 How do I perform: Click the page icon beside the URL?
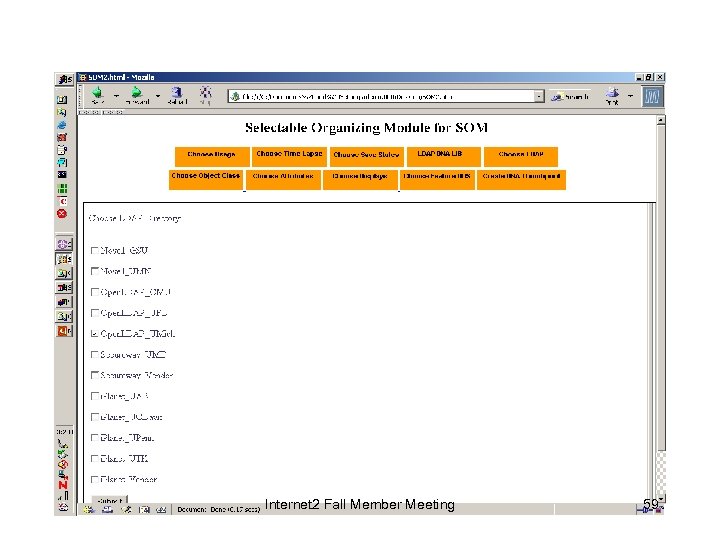pos(235,96)
